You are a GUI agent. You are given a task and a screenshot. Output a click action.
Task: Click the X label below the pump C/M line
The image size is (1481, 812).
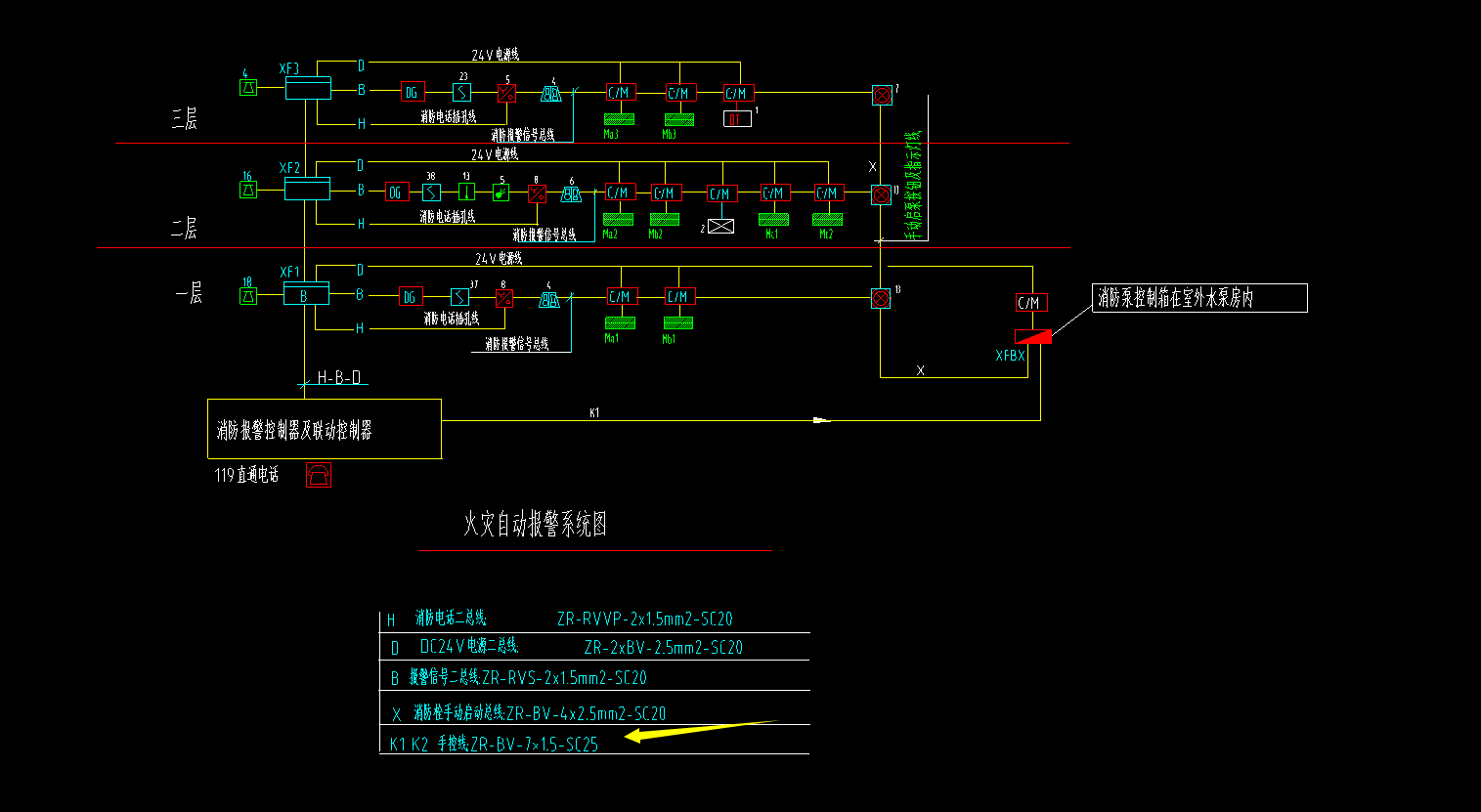tap(920, 370)
